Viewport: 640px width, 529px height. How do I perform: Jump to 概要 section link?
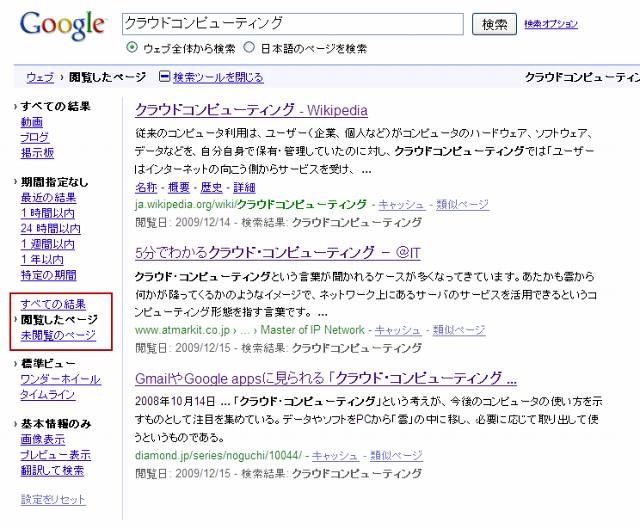click(179, 187)
